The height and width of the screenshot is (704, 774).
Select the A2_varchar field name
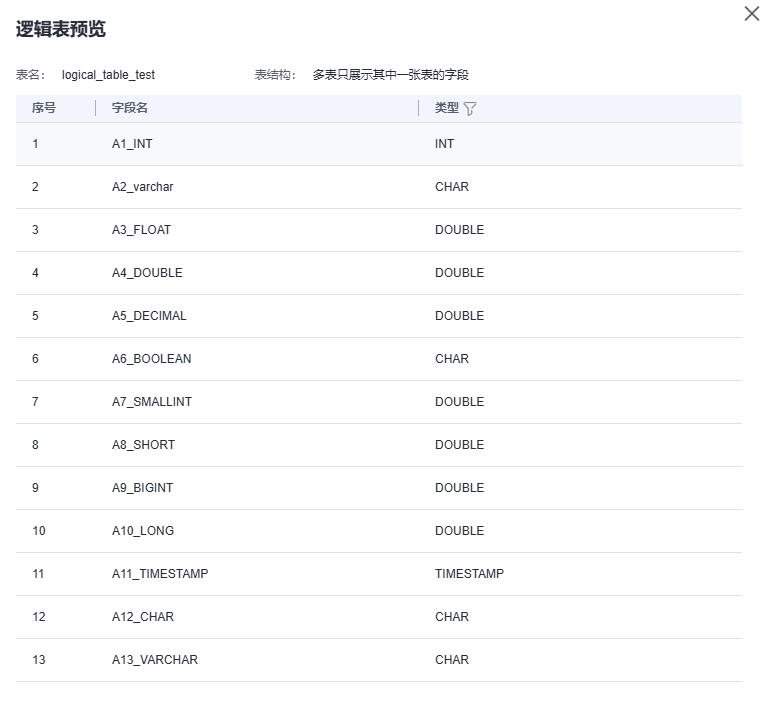tap(143, 187)
